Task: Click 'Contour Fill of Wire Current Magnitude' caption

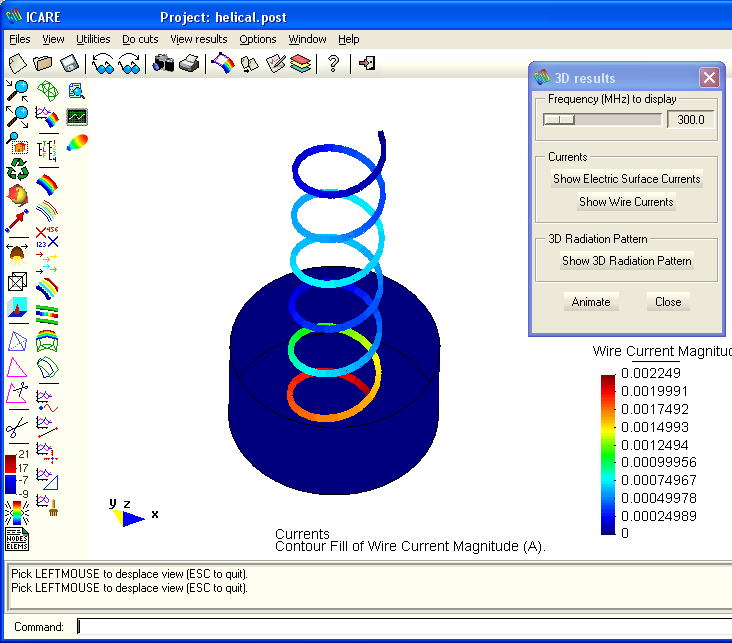Action: (410, 546)
